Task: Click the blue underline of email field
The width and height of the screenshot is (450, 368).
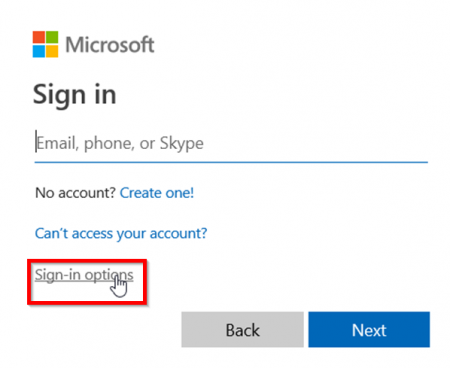Action: click(231, 162)
